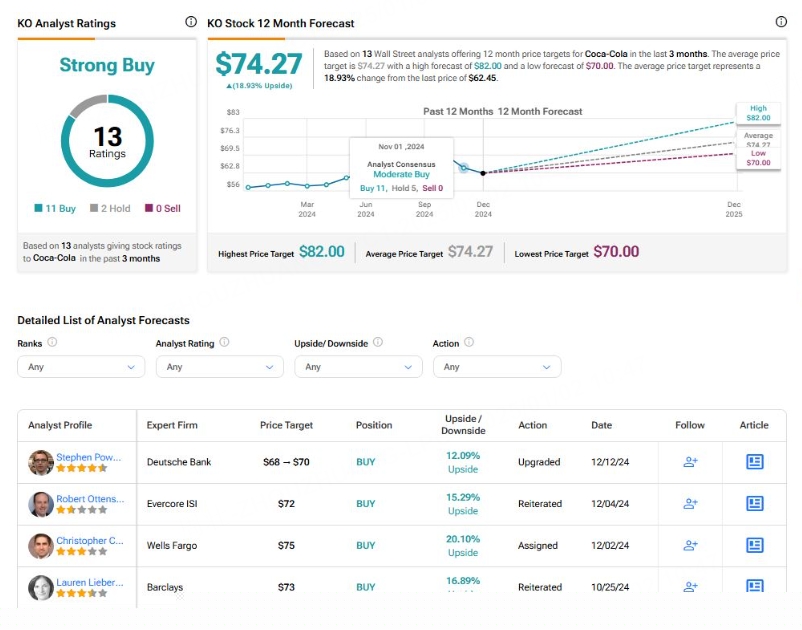This screenshot has width=802, height=630.
Task: Click the 11 Buy legend entry
Action: point(55,208)
